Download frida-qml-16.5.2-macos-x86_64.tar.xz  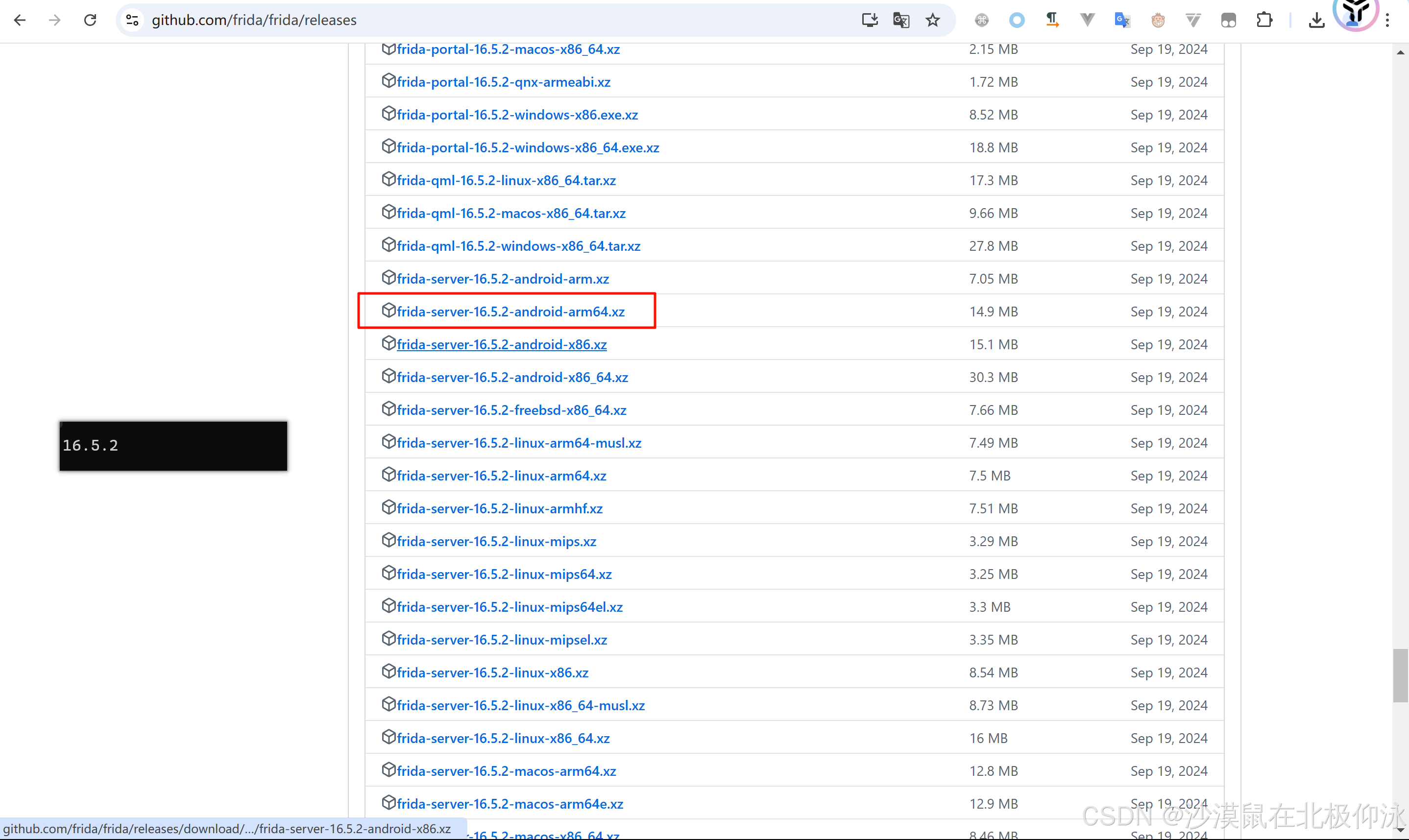[510, 213]
